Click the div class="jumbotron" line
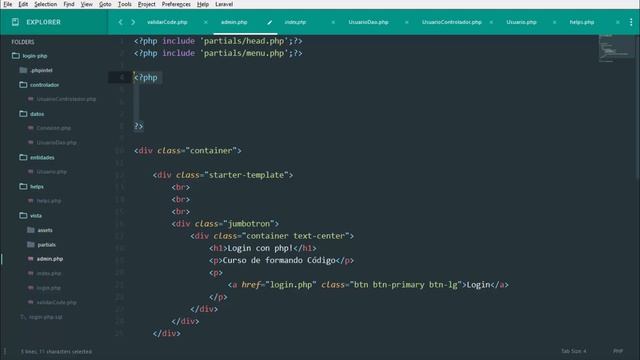640x360 pixels. [x=225, y=224]
